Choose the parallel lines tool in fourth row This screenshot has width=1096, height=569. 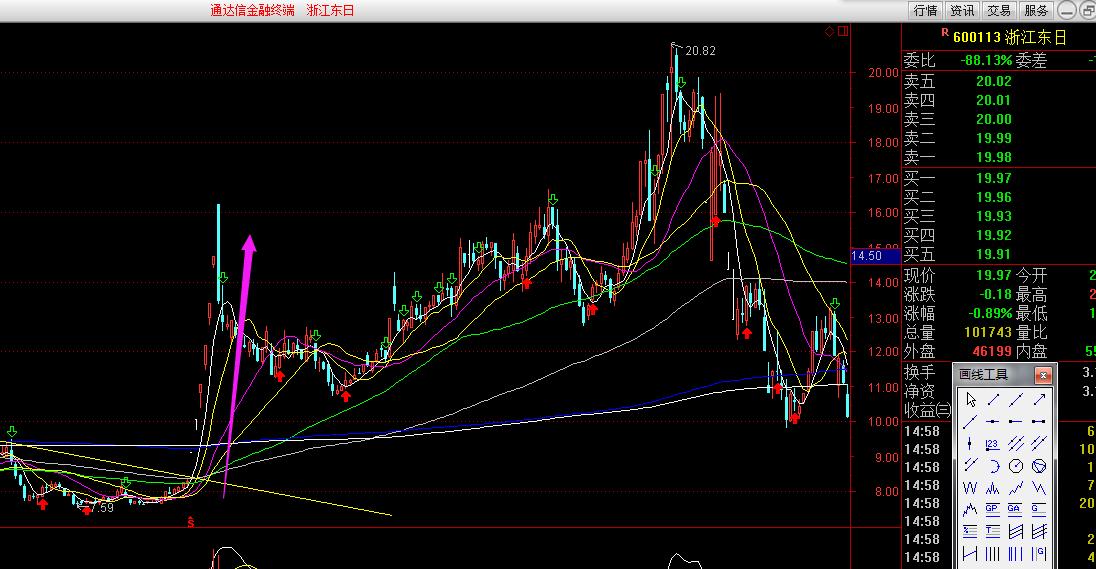[970, 466]
